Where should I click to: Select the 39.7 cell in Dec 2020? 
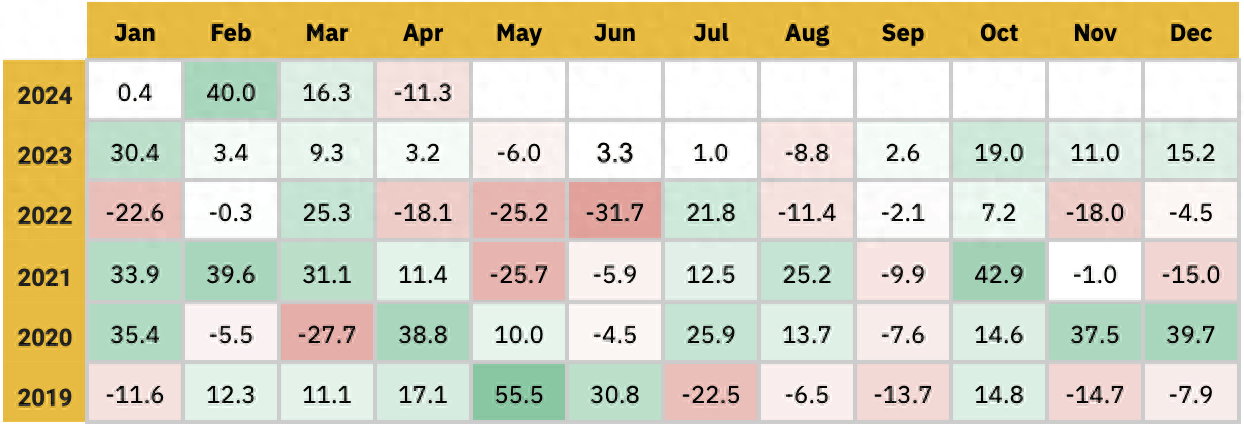click(x=1191, y=334)
